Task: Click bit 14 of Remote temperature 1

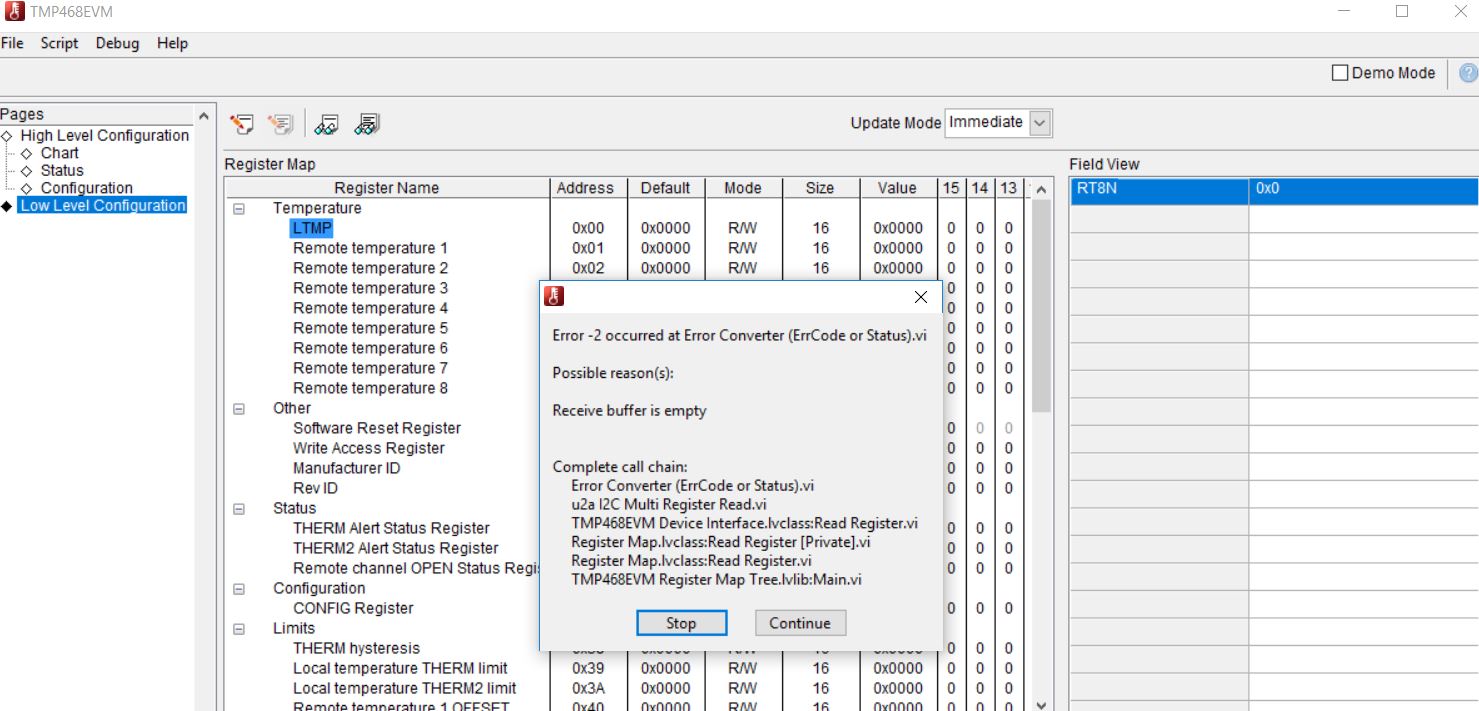Action: 980,248
